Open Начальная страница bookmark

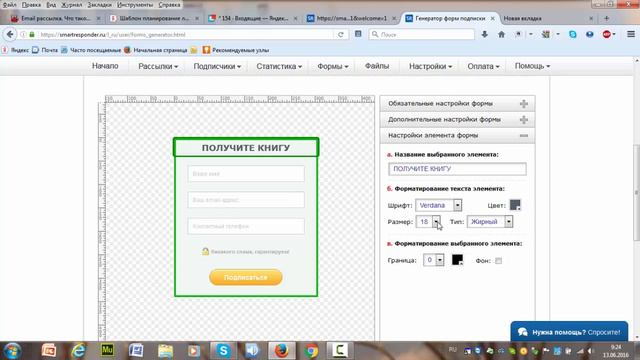(x=156, y=50)
